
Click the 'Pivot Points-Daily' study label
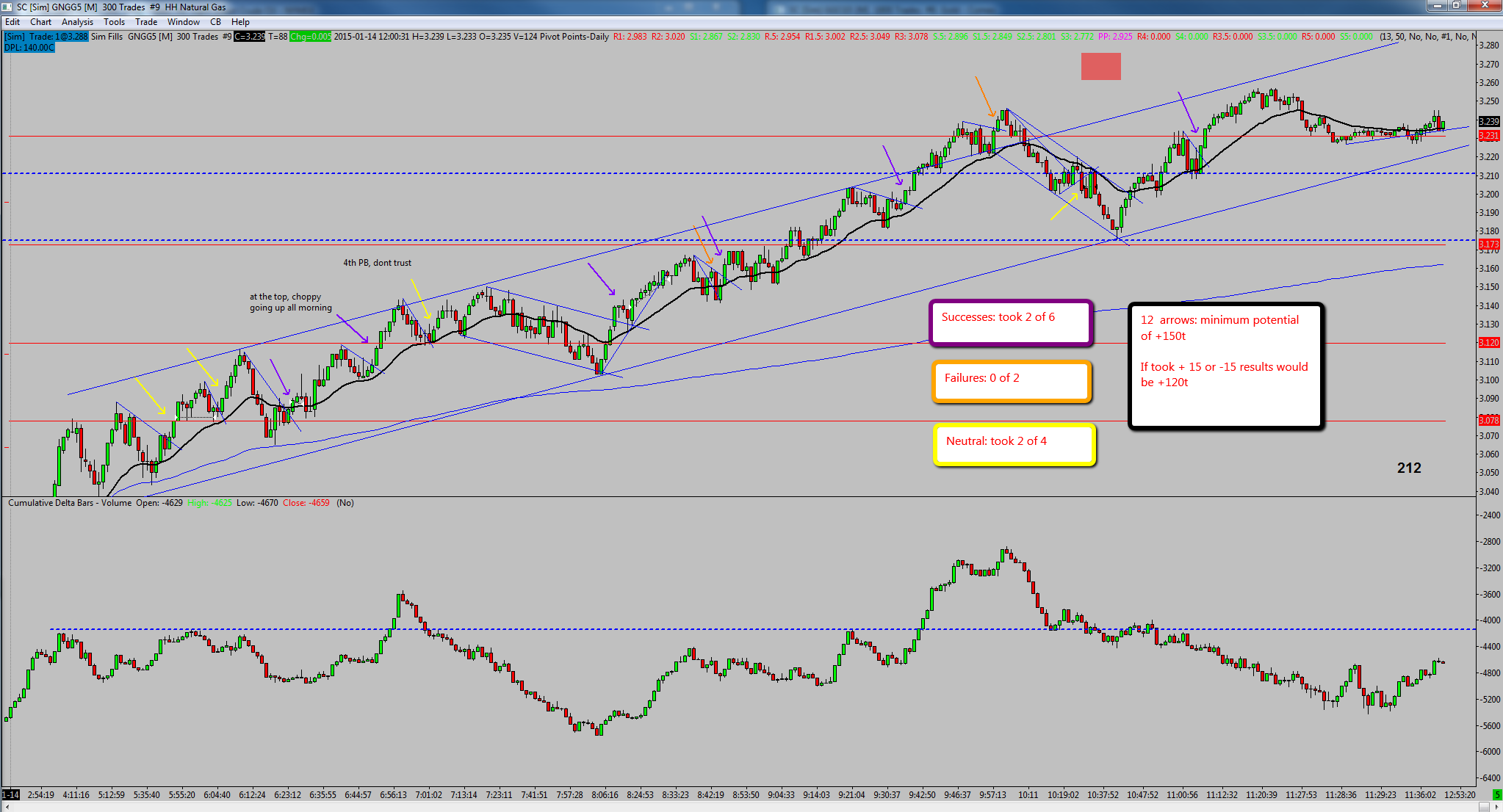[574, 37]
